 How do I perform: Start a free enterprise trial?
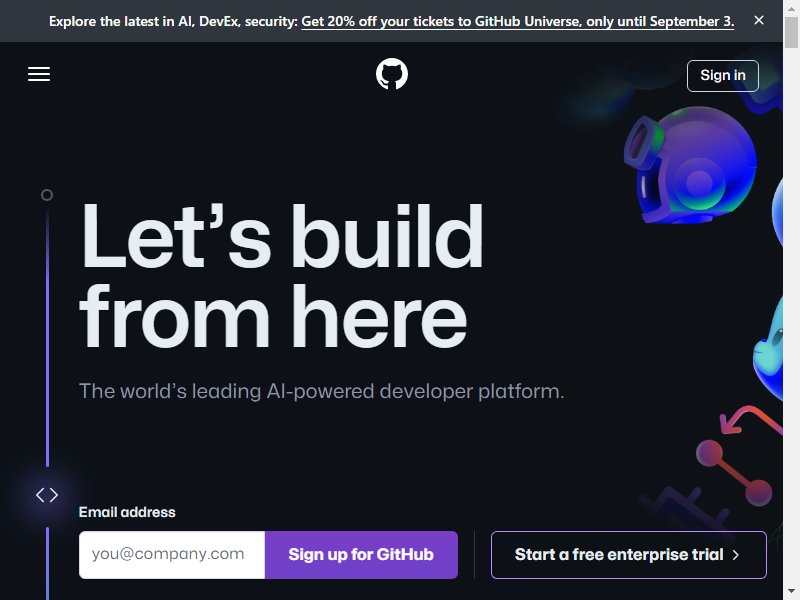tap(629, 555)
